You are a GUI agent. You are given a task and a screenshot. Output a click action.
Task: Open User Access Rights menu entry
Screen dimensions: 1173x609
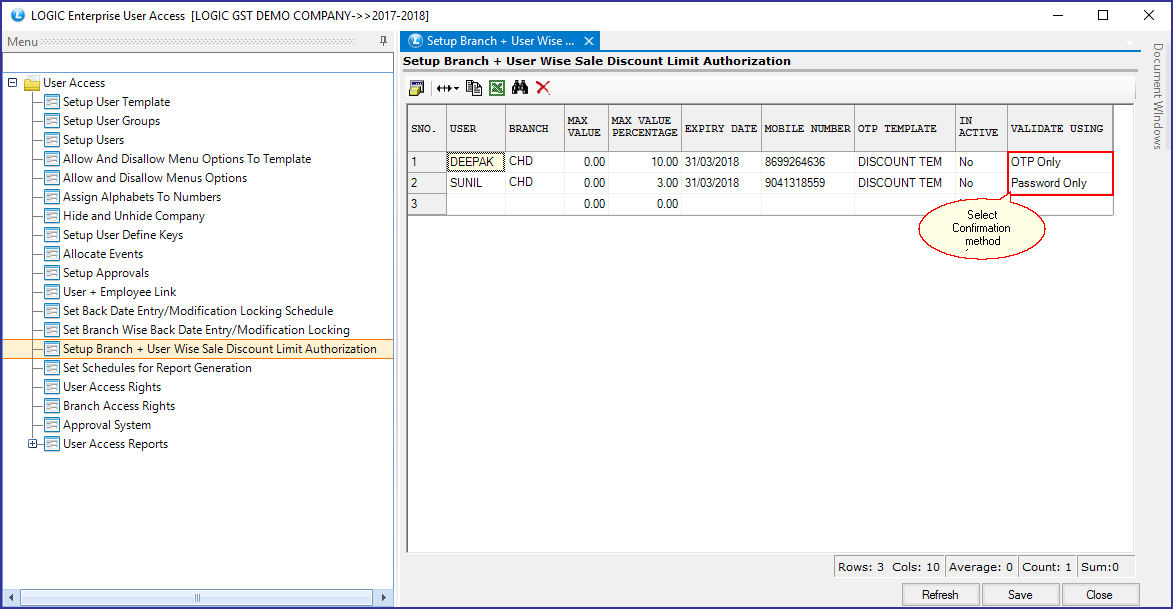(x=112, y=387)
